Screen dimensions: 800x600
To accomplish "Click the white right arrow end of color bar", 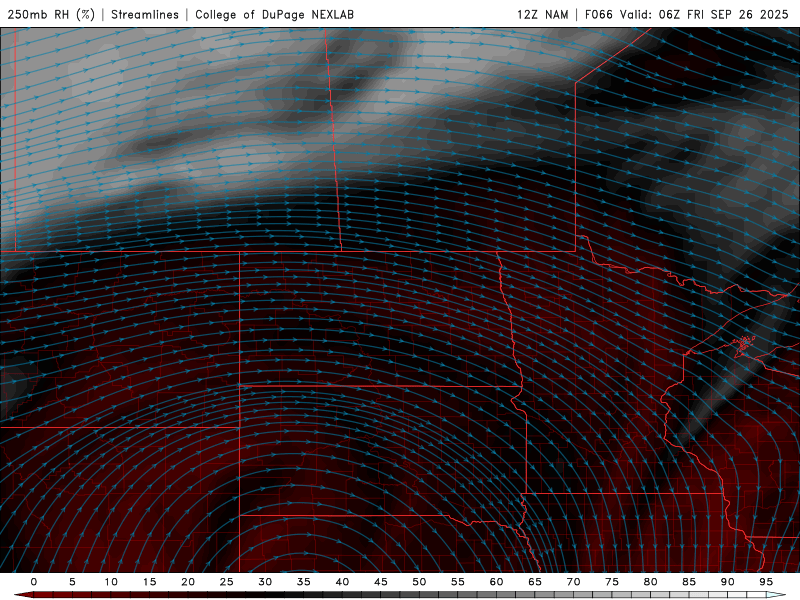I will [x=776, y=595].
